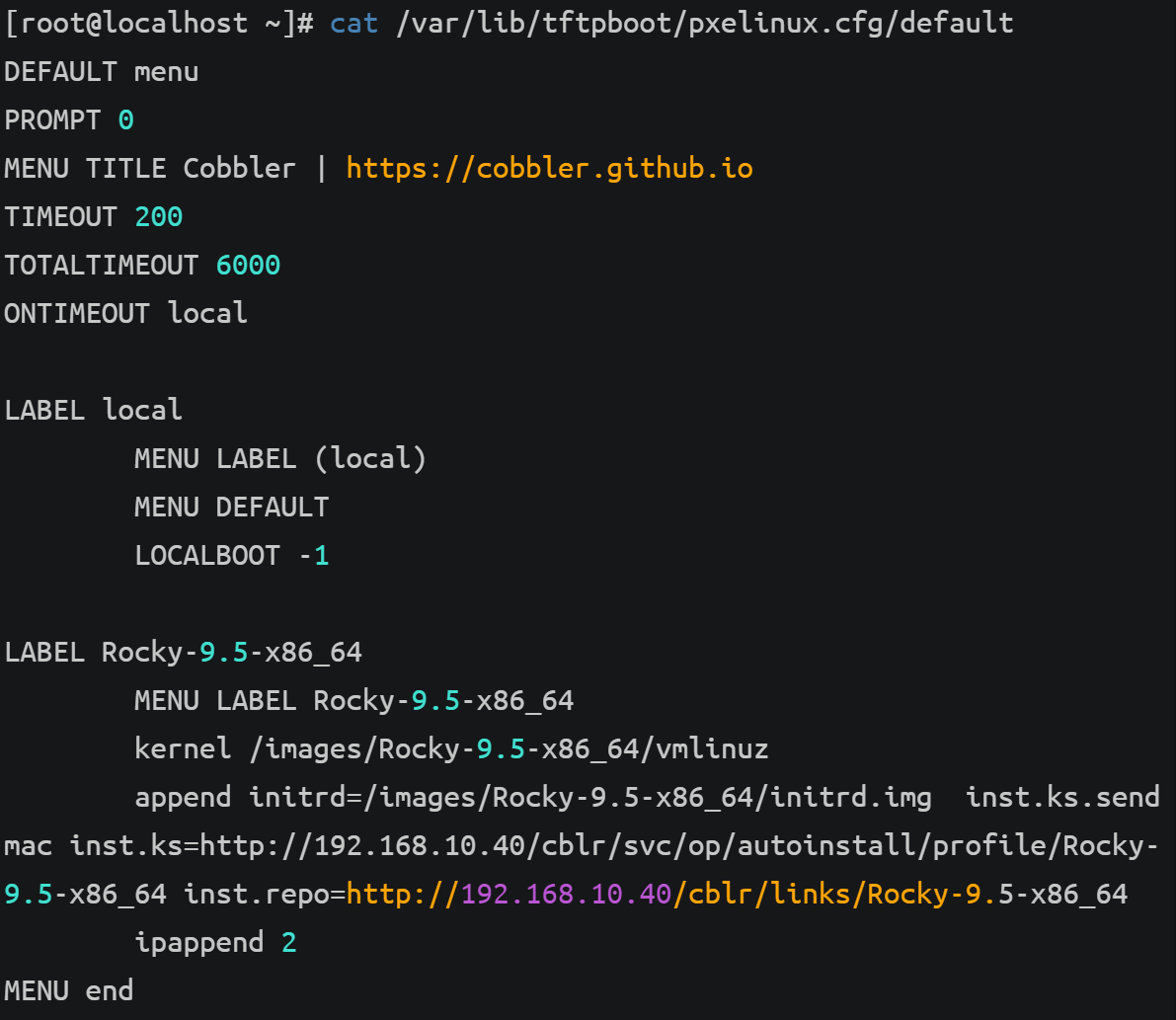Select the TOTALTIMEOUT value 6000
This screenshot has height=1020, width=1176.
tap(248, 265)
